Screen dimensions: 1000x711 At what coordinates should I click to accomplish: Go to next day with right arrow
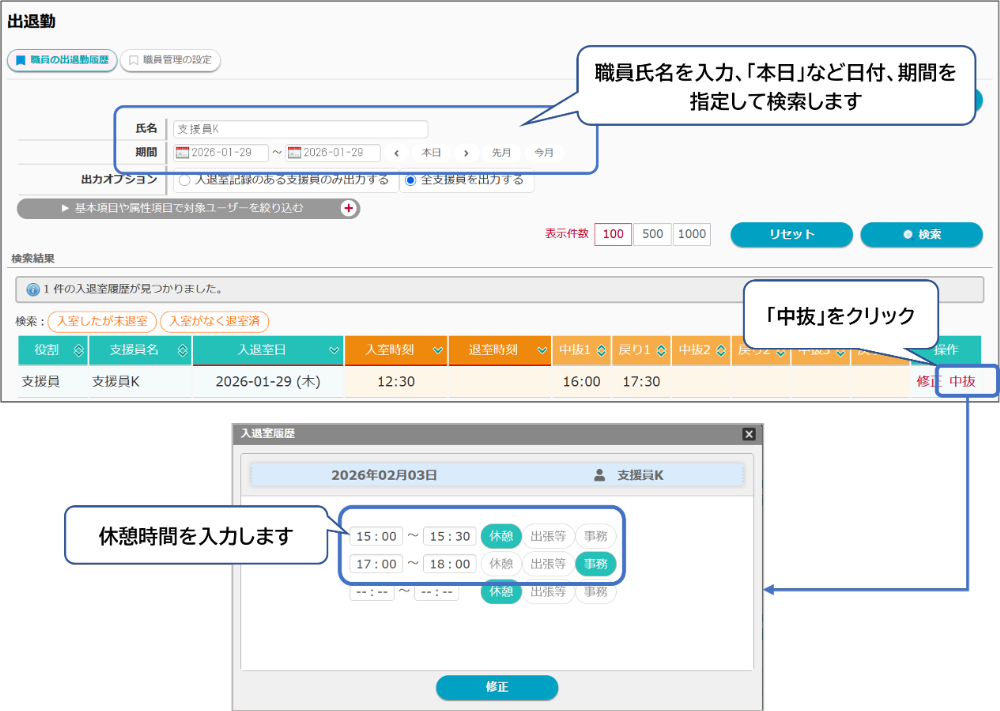tap(466, 153)
